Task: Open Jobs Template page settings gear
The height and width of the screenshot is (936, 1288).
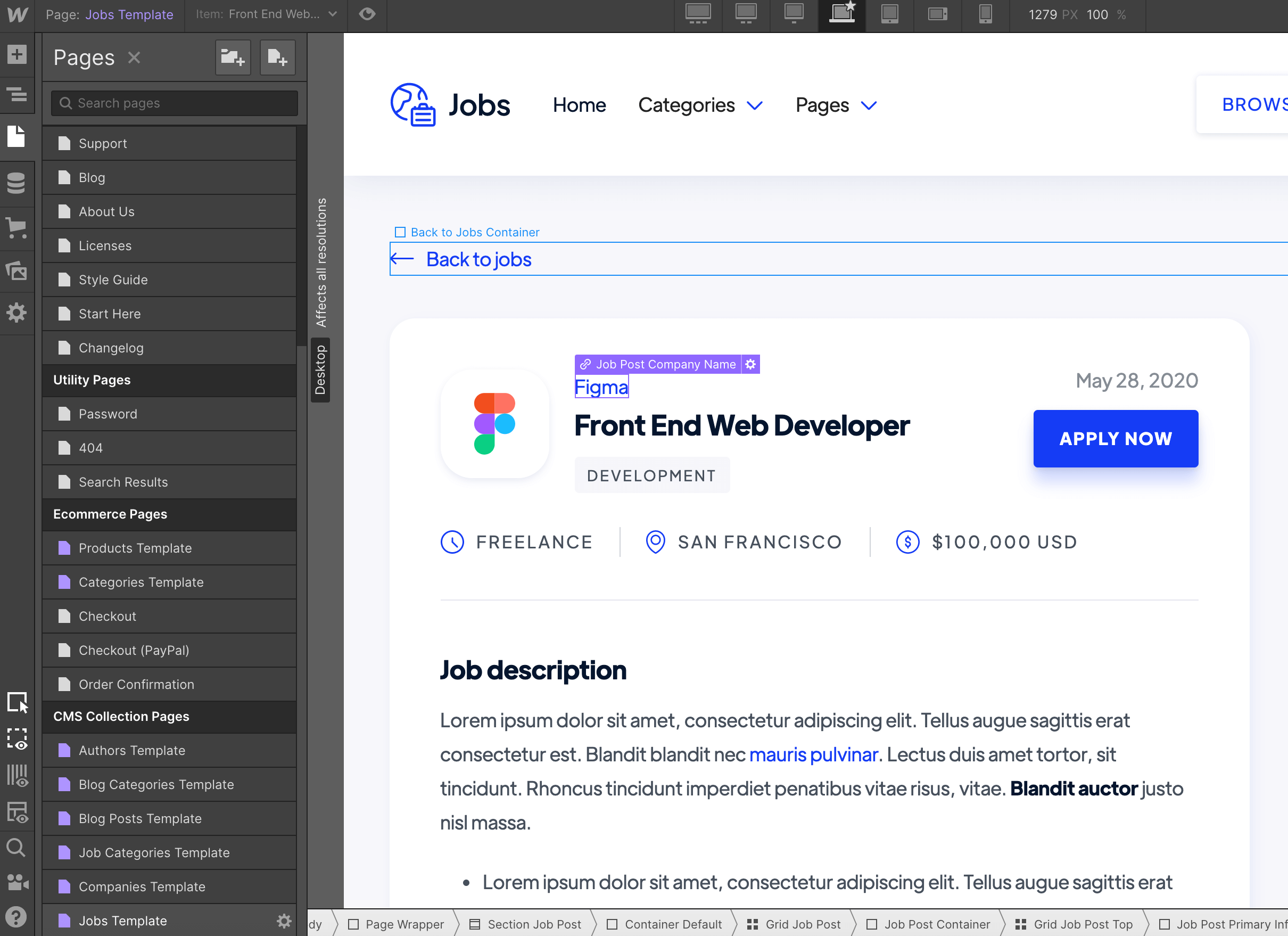Action: (284, 921)
